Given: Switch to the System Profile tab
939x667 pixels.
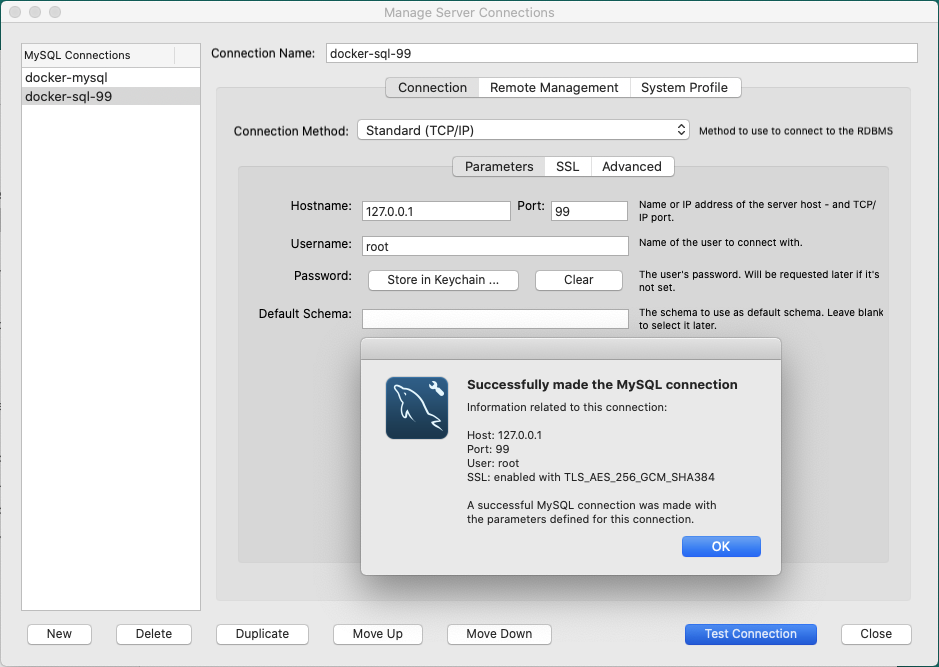Looking at the screenshot, I should pos(684,88).
